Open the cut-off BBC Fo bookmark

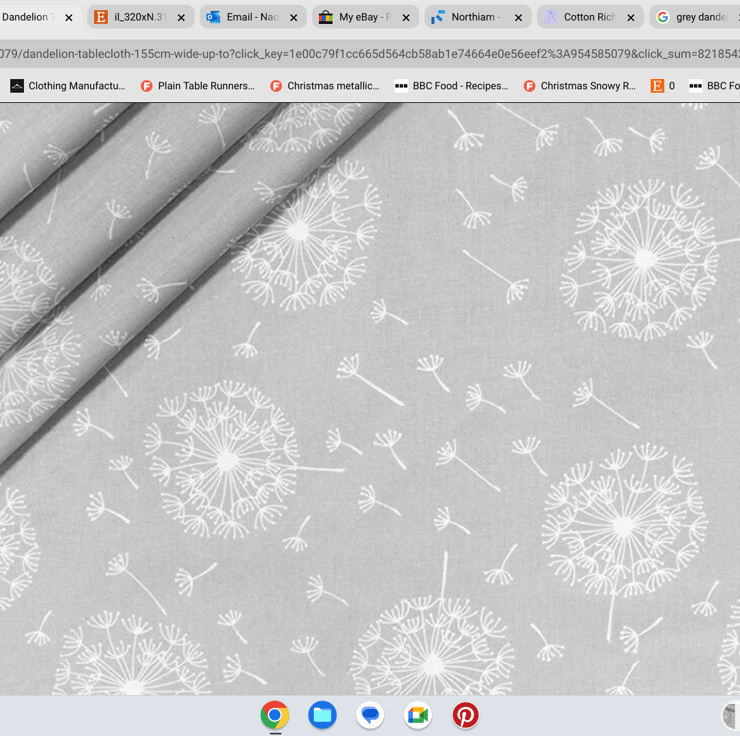pos(714,86)
